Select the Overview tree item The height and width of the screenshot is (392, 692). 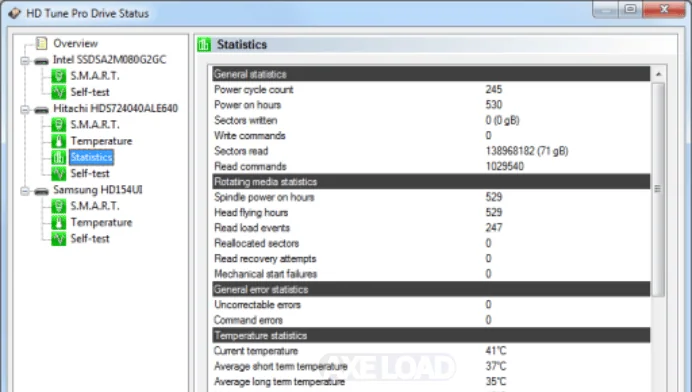[x=75, y=43]
